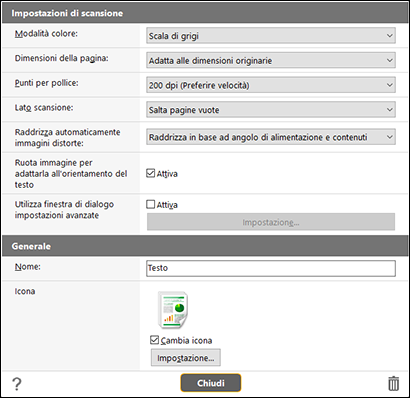The height and width of the screenshot is (398, 410).
Task: Uncheck the Cambia icona checkbox
Action: click(154, 340)
